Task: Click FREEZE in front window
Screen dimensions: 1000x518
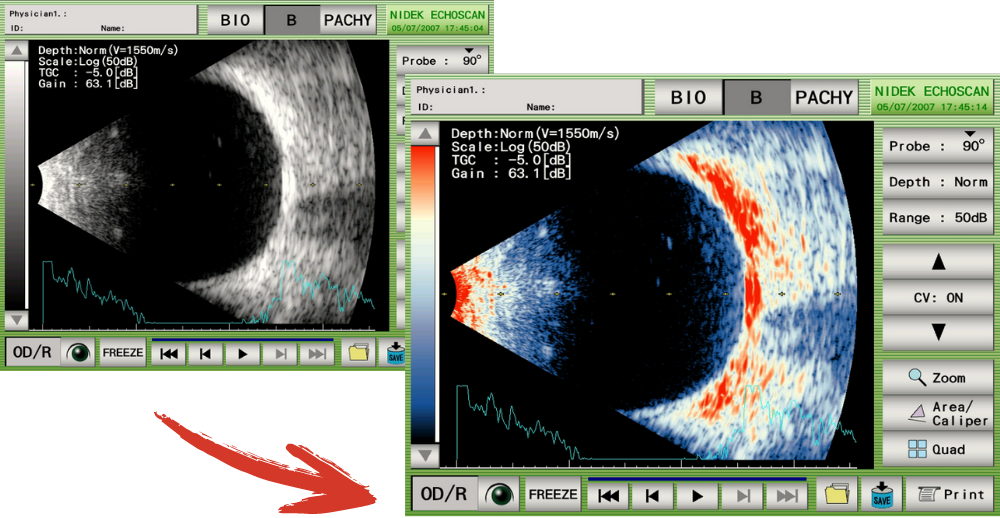Action: 553,494
